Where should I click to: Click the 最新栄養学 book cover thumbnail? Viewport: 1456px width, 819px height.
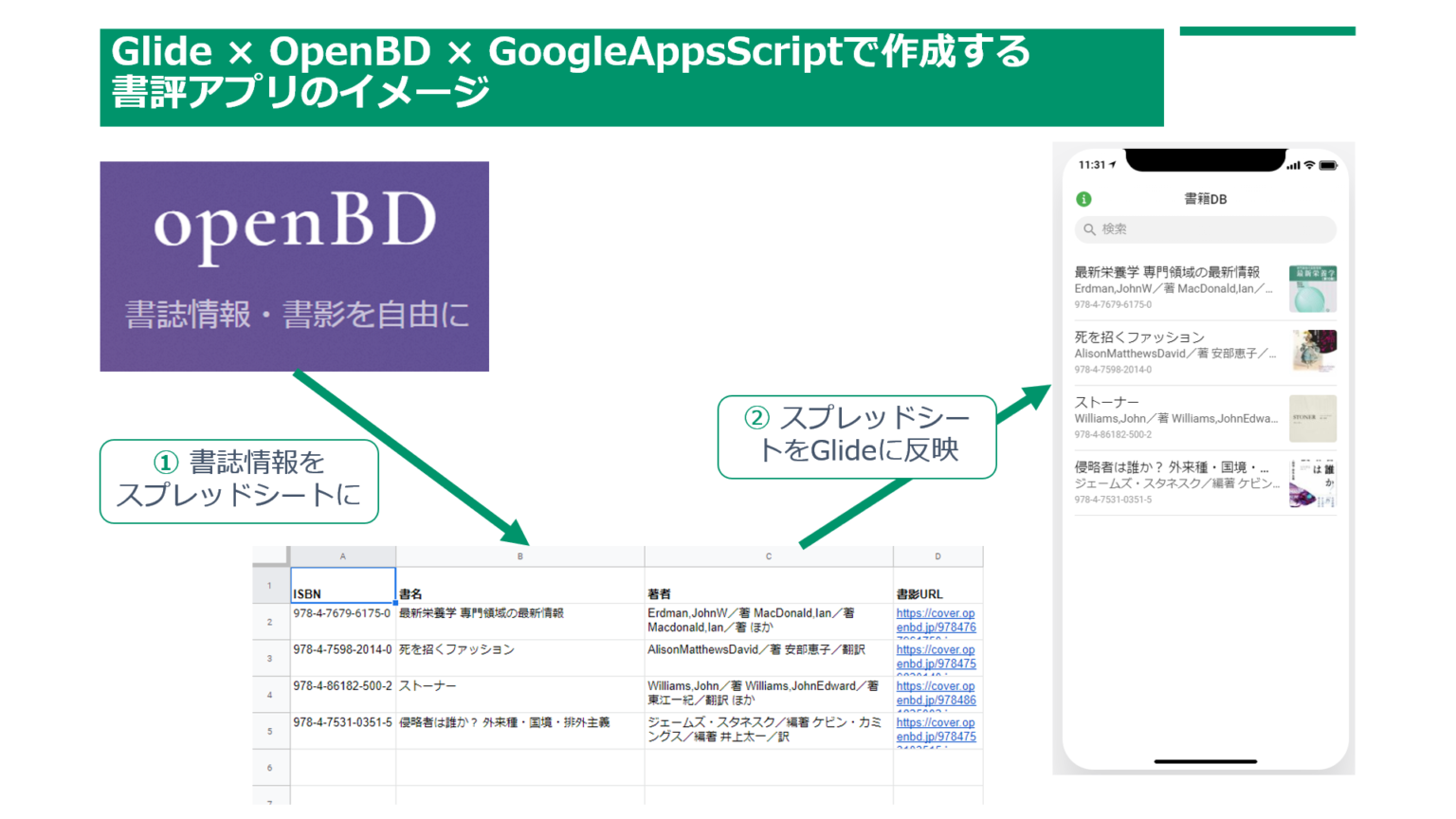point(1314,287)
